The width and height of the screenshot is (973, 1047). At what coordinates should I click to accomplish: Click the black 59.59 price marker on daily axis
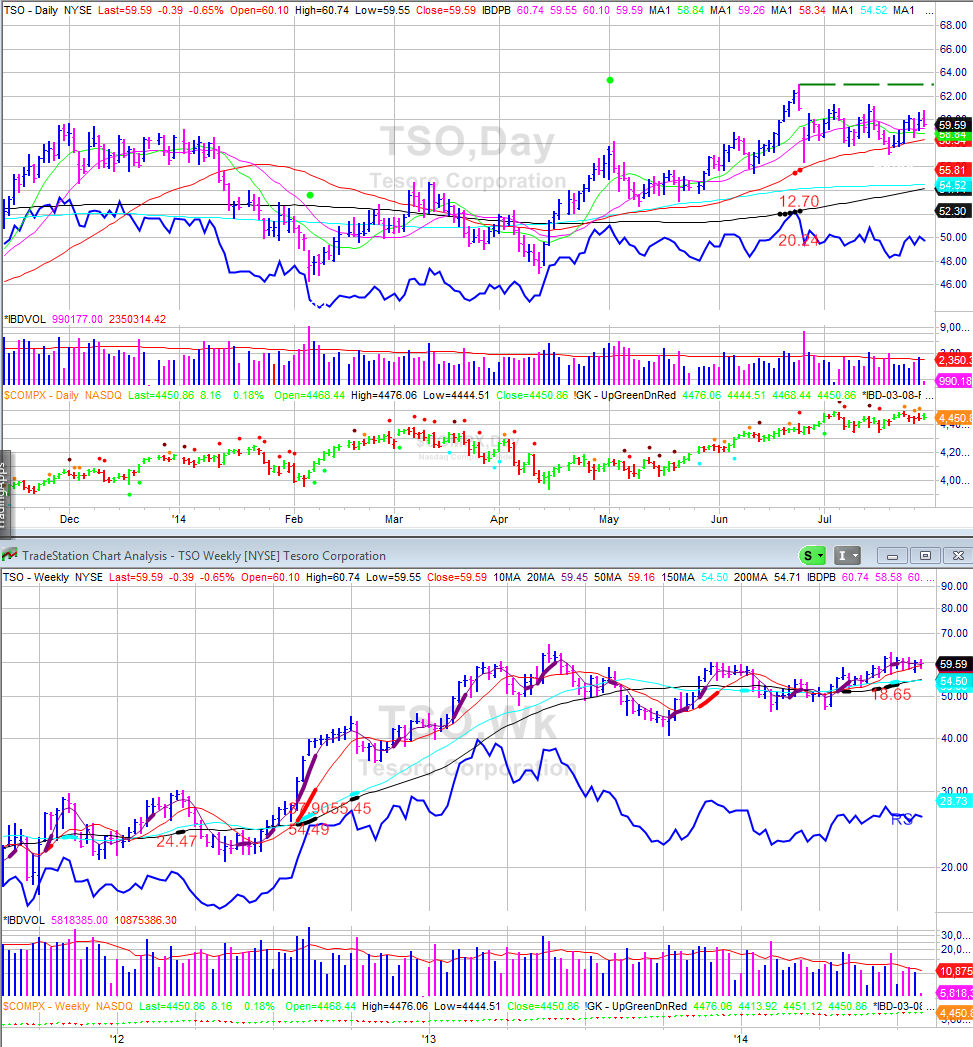[953, 125]
